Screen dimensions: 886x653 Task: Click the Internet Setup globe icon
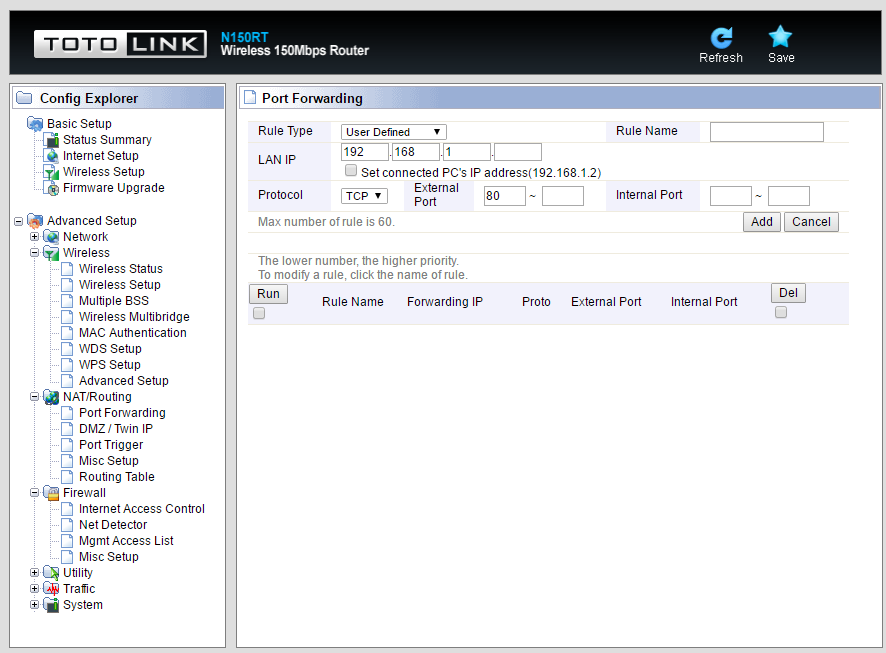(x=51, y=155)
